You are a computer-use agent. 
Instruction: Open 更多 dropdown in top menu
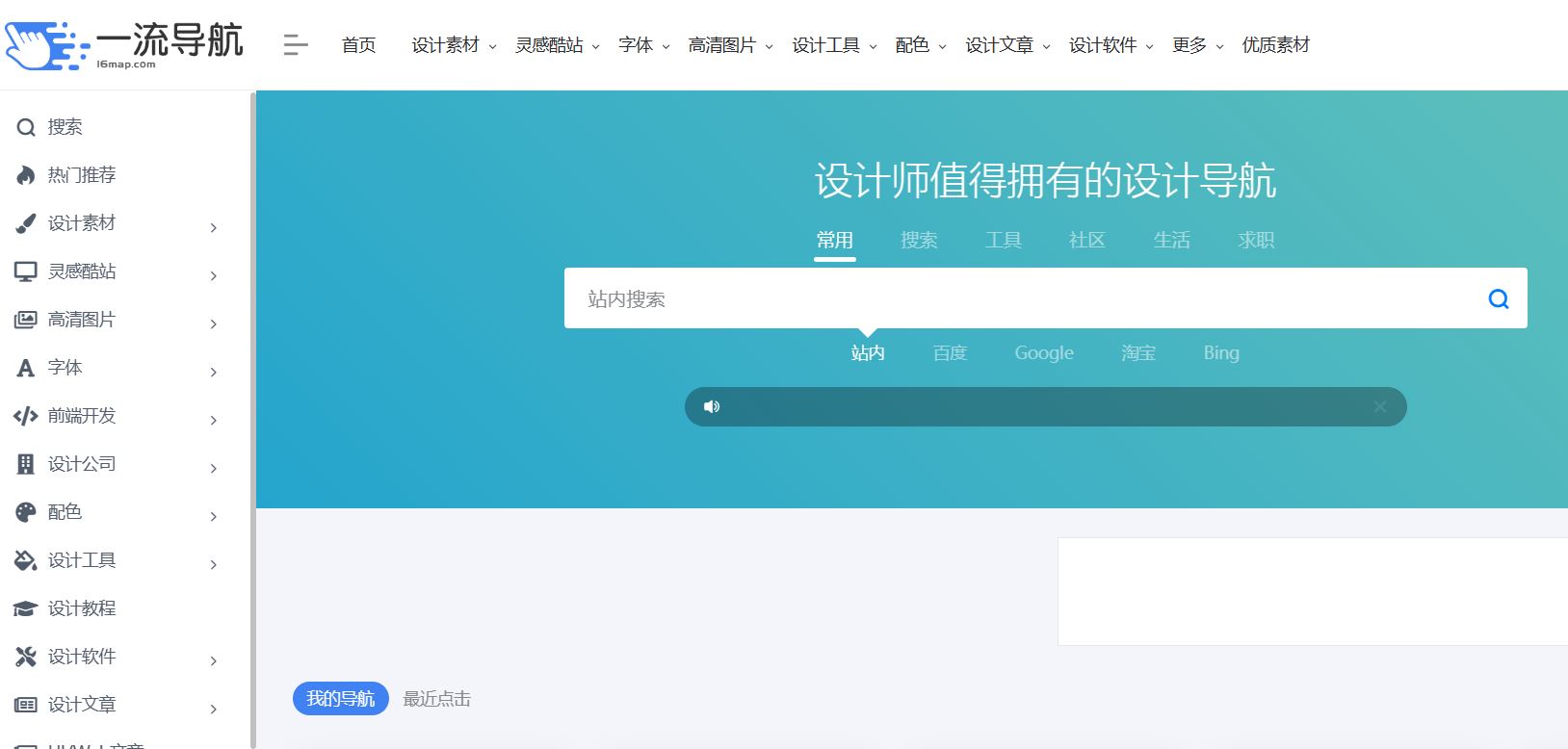pos(1198,45)
